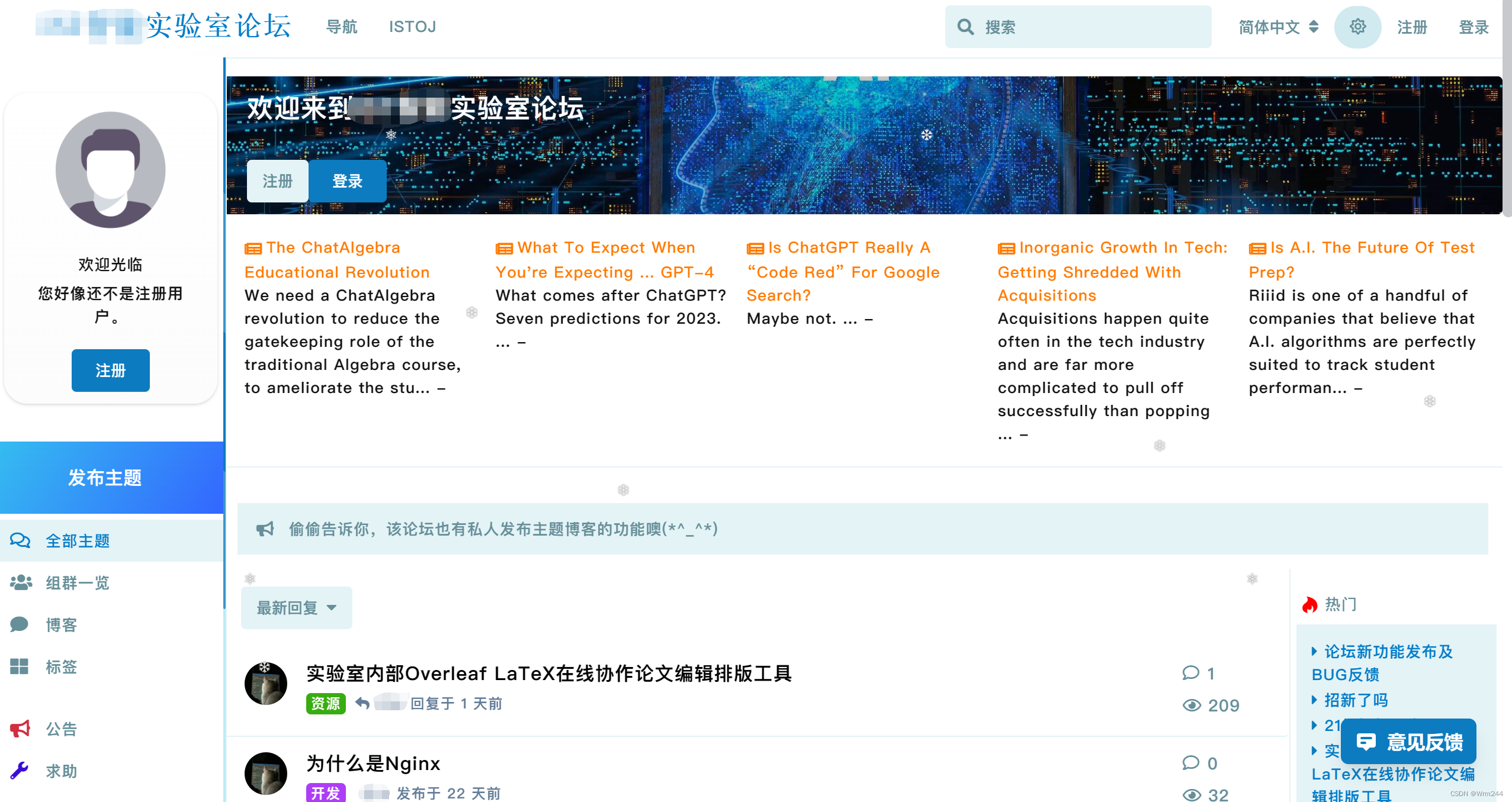Switch to the ISTOJ menu item
1512x802 pixels.
tap(413, 27)
